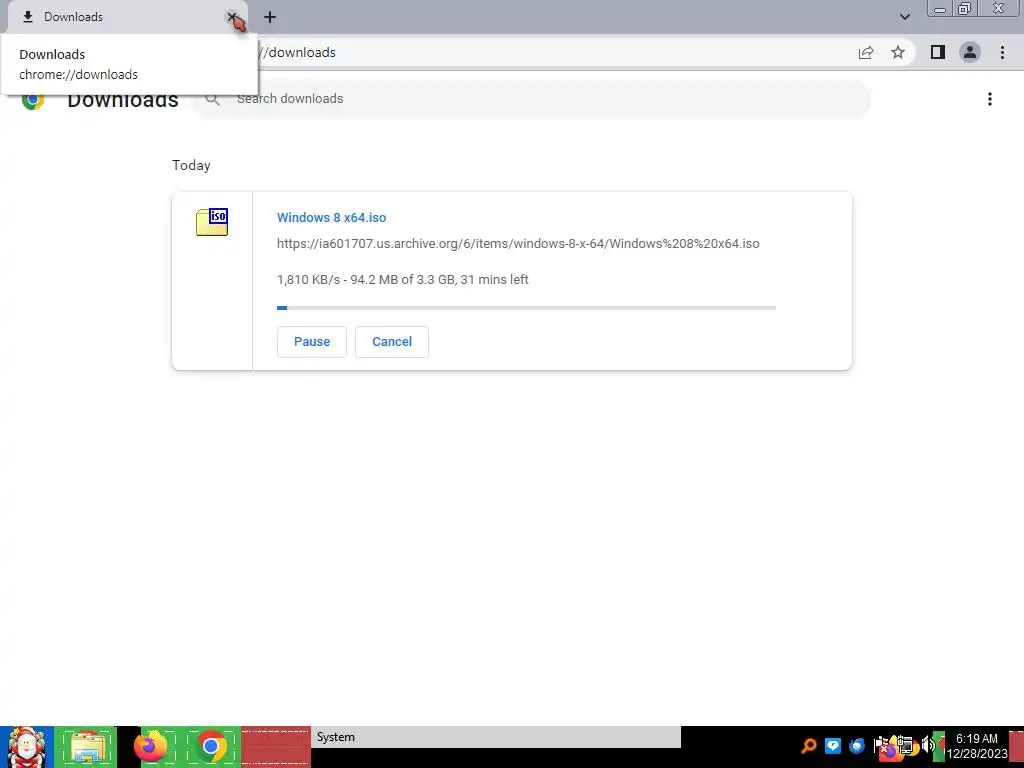
Task: Open the Chrome profile avatar
Action: [970, 52]
